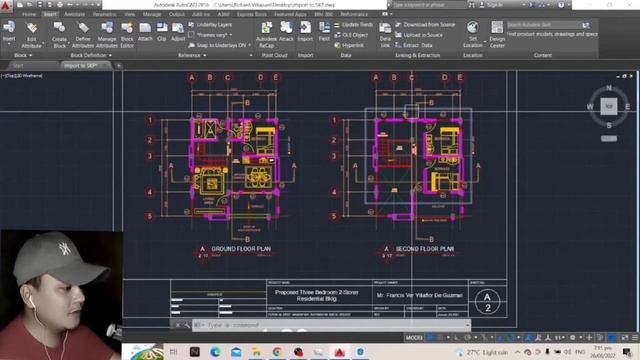Open Chrome from the taskbar
This screenshot has height=360, width=640.
click(277, 352)
